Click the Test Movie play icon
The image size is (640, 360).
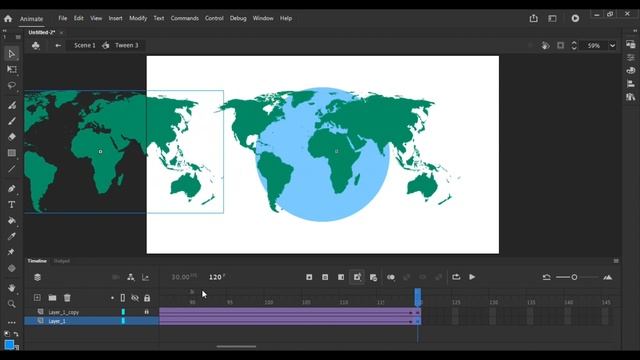575,18
